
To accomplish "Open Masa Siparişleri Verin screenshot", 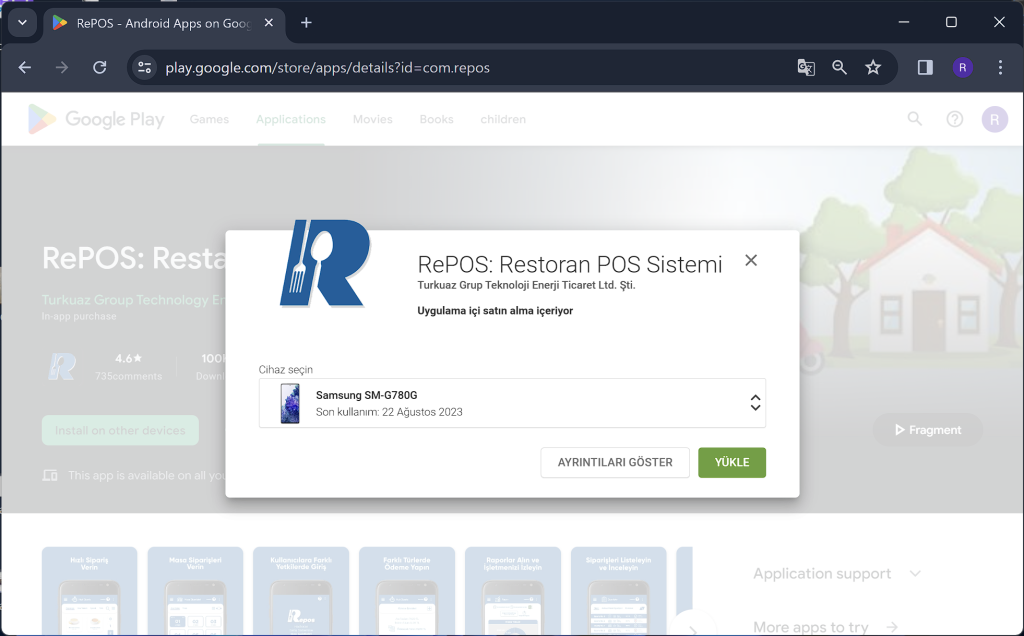I will (195, 591).
